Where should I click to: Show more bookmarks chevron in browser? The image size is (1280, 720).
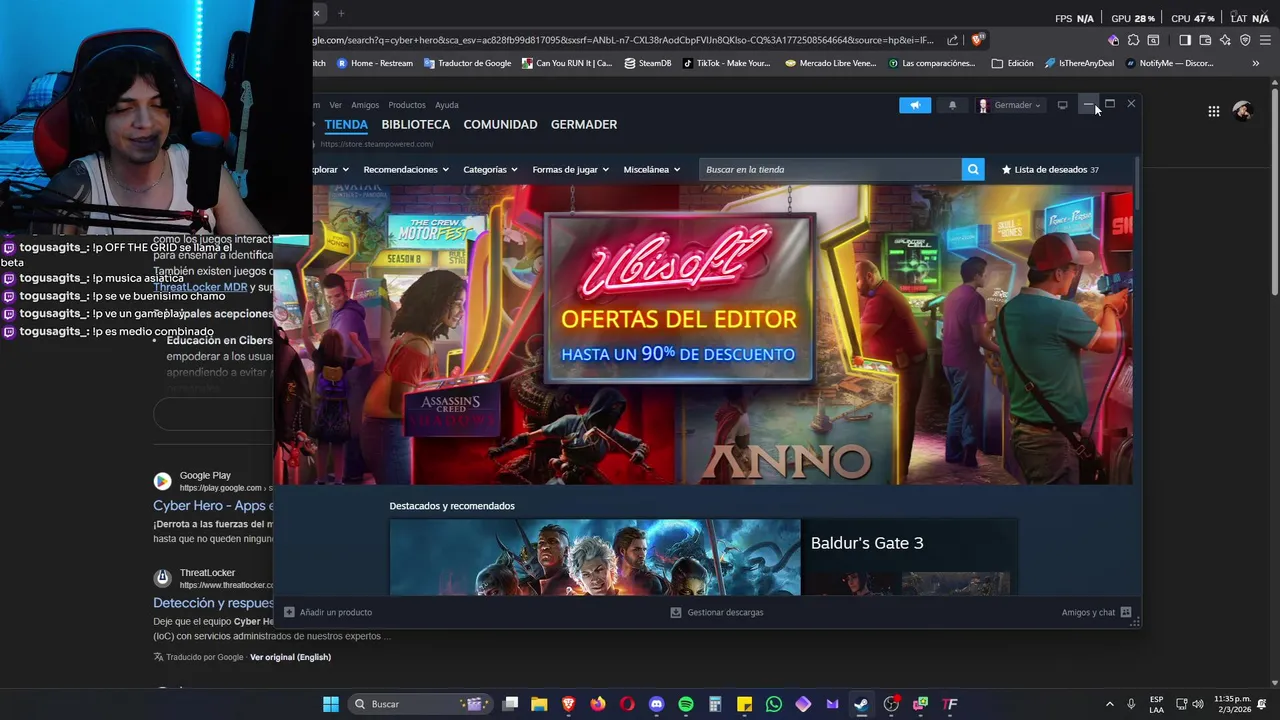click(x=1255, y=63)
